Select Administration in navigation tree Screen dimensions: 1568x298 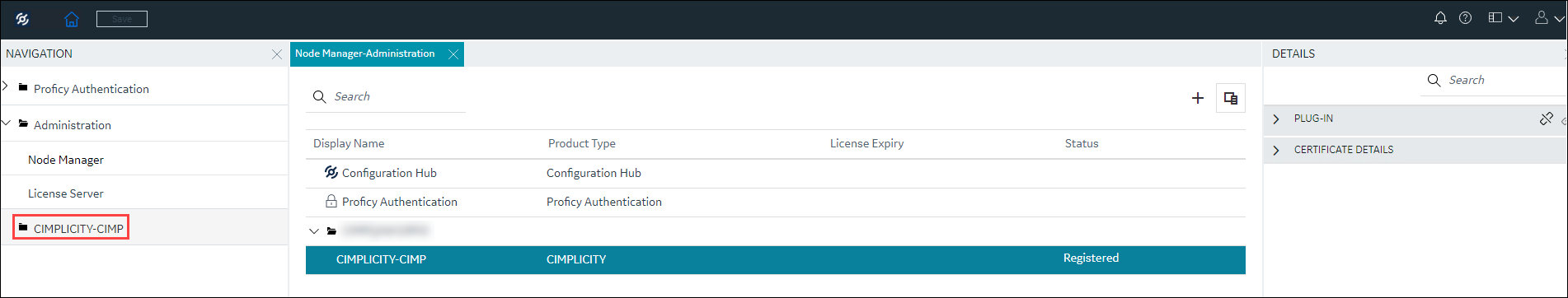tap(72, 125)
